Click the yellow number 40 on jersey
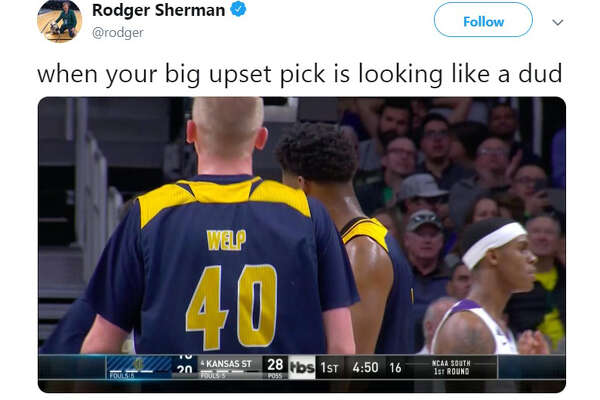The height and width of the screenshot is (400, 600). [x=231, y=306]
